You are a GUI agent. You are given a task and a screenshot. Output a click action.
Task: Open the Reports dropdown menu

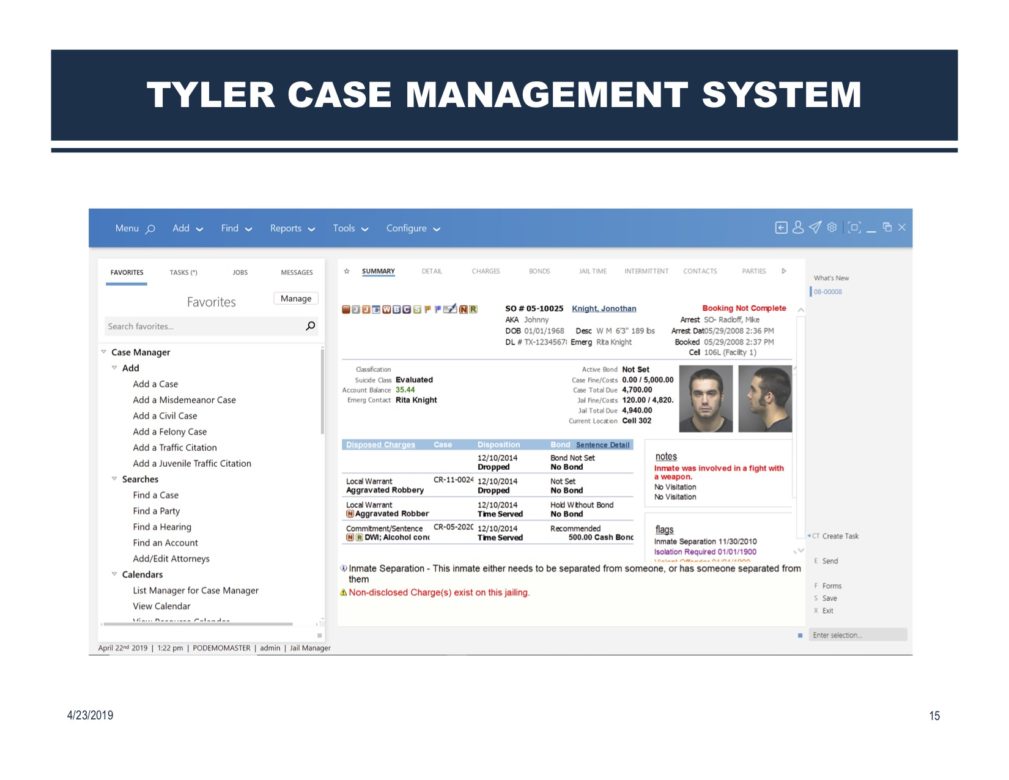[292, 228]
